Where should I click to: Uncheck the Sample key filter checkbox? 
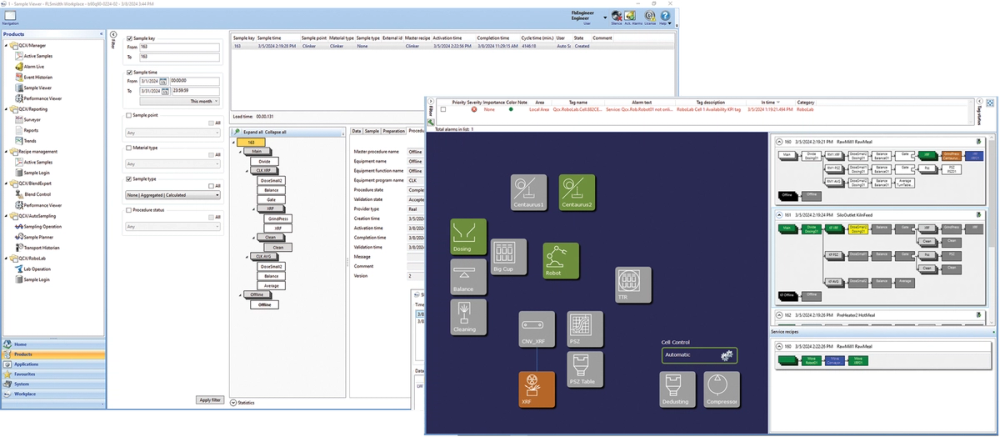129,38
